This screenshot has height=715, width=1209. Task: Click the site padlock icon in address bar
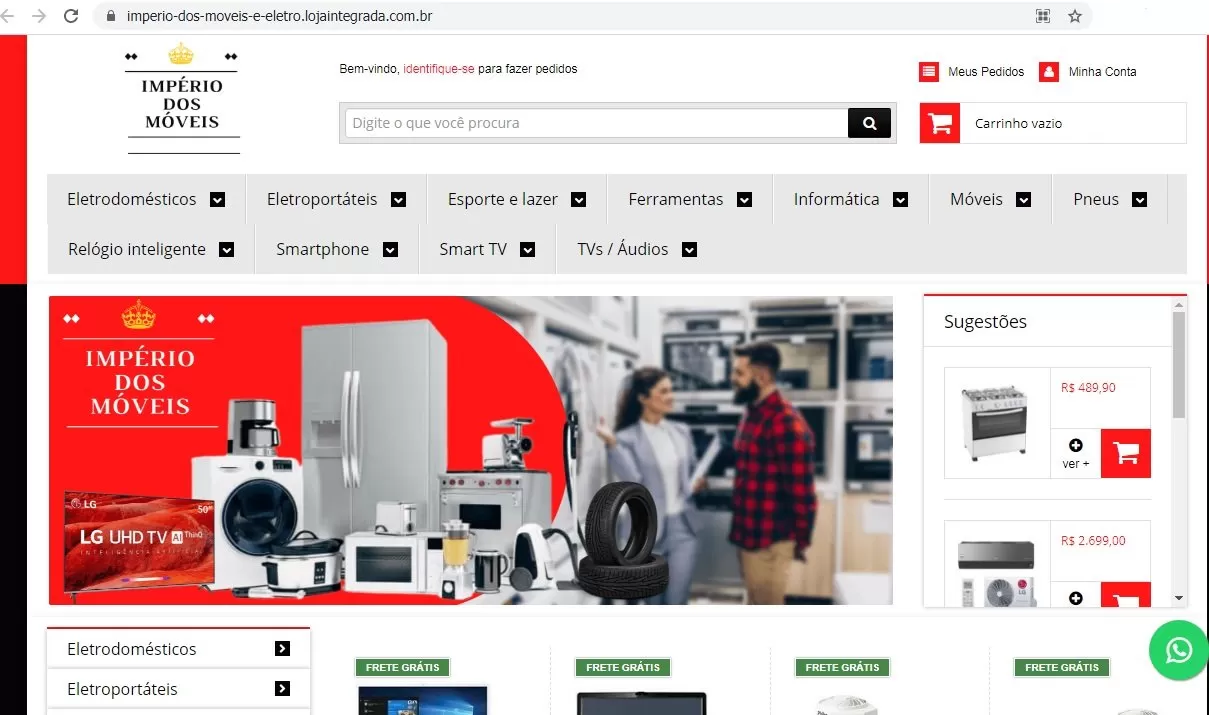[x=110, y=16]
